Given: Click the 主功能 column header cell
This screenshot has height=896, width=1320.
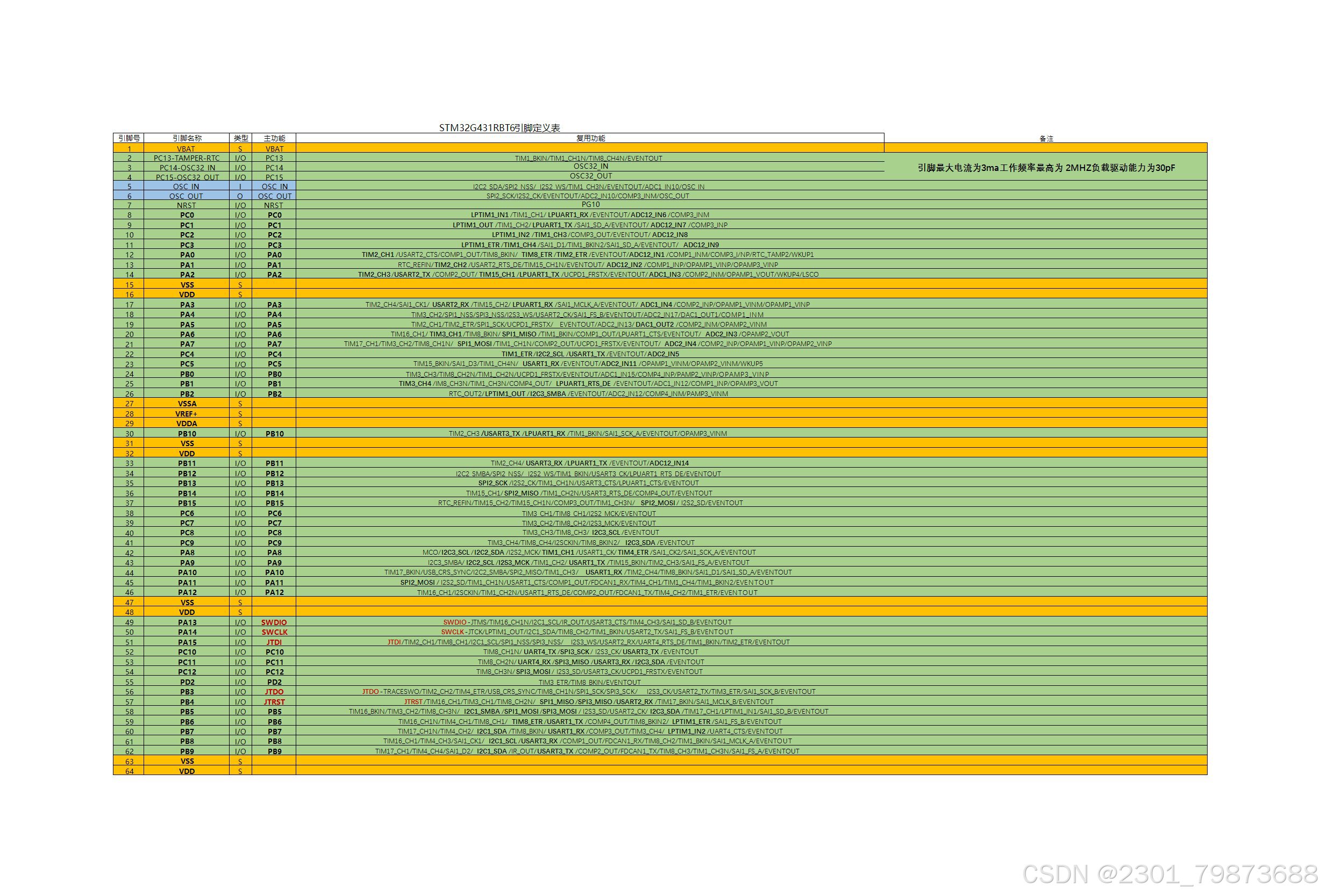Looking at the screenshot, I should [274, 138].
